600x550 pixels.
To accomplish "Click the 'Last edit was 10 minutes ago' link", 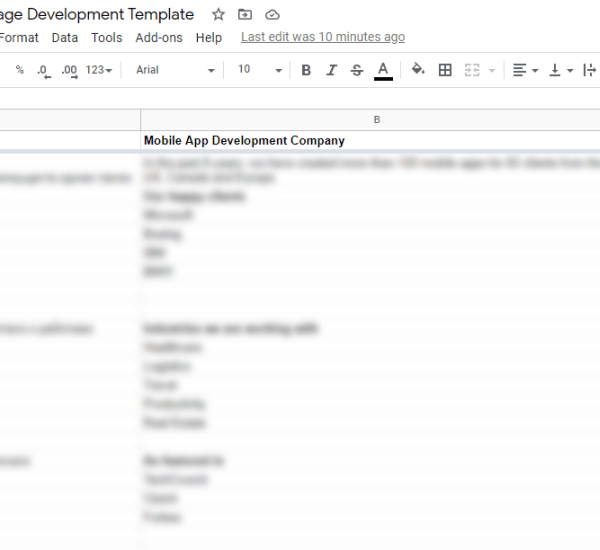I will (323, 37).
